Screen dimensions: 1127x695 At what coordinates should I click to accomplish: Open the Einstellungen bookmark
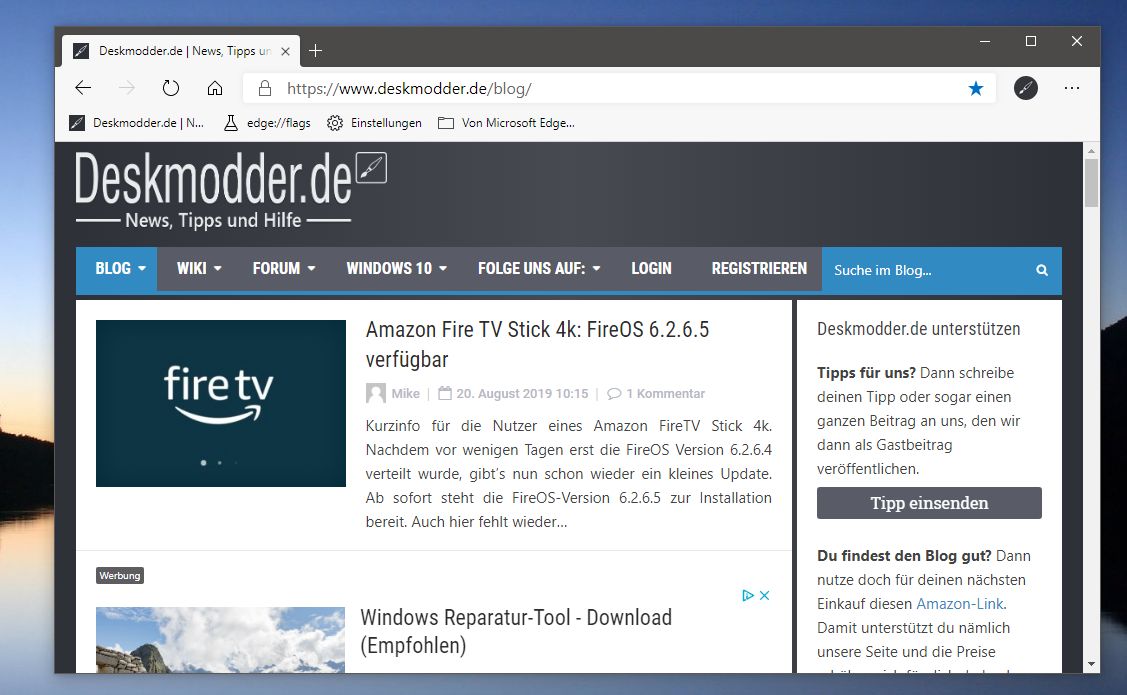point(374,123)
